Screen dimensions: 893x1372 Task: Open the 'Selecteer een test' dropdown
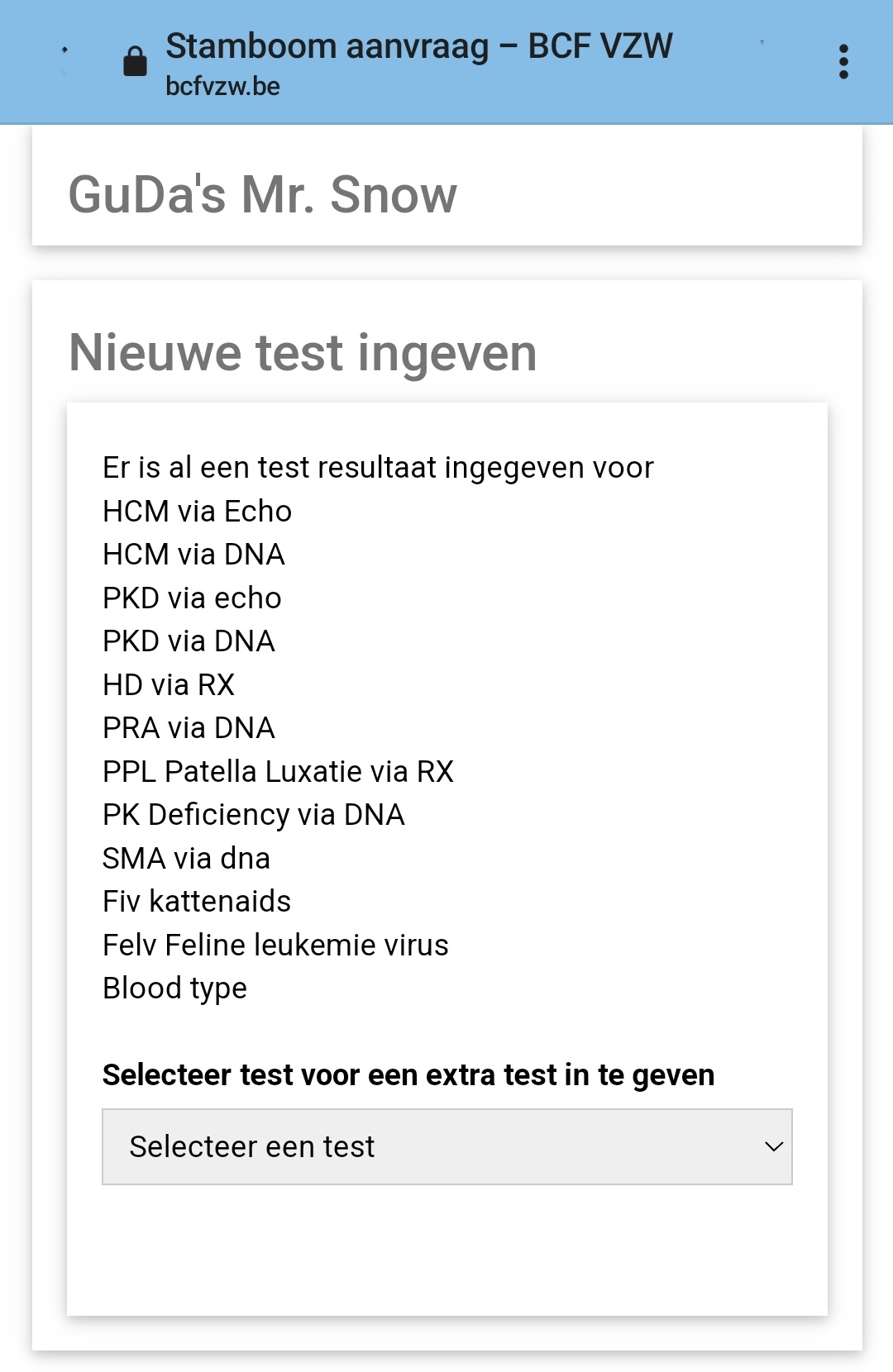(446, 1146)
